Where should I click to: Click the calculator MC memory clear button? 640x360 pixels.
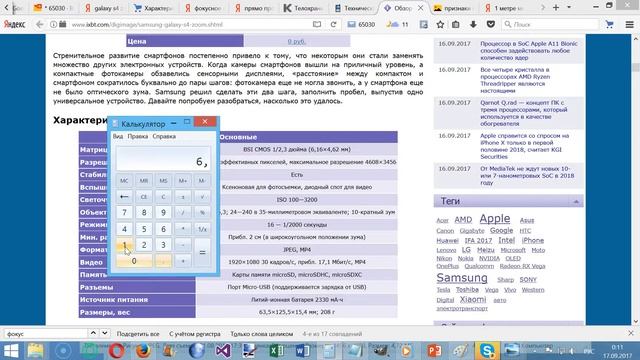(x=124, y=180)
